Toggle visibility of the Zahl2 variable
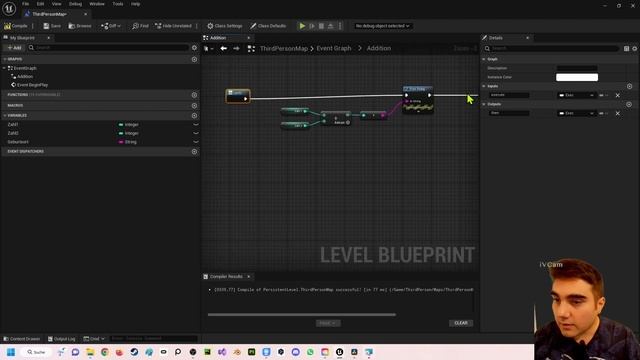 (196, 133)
